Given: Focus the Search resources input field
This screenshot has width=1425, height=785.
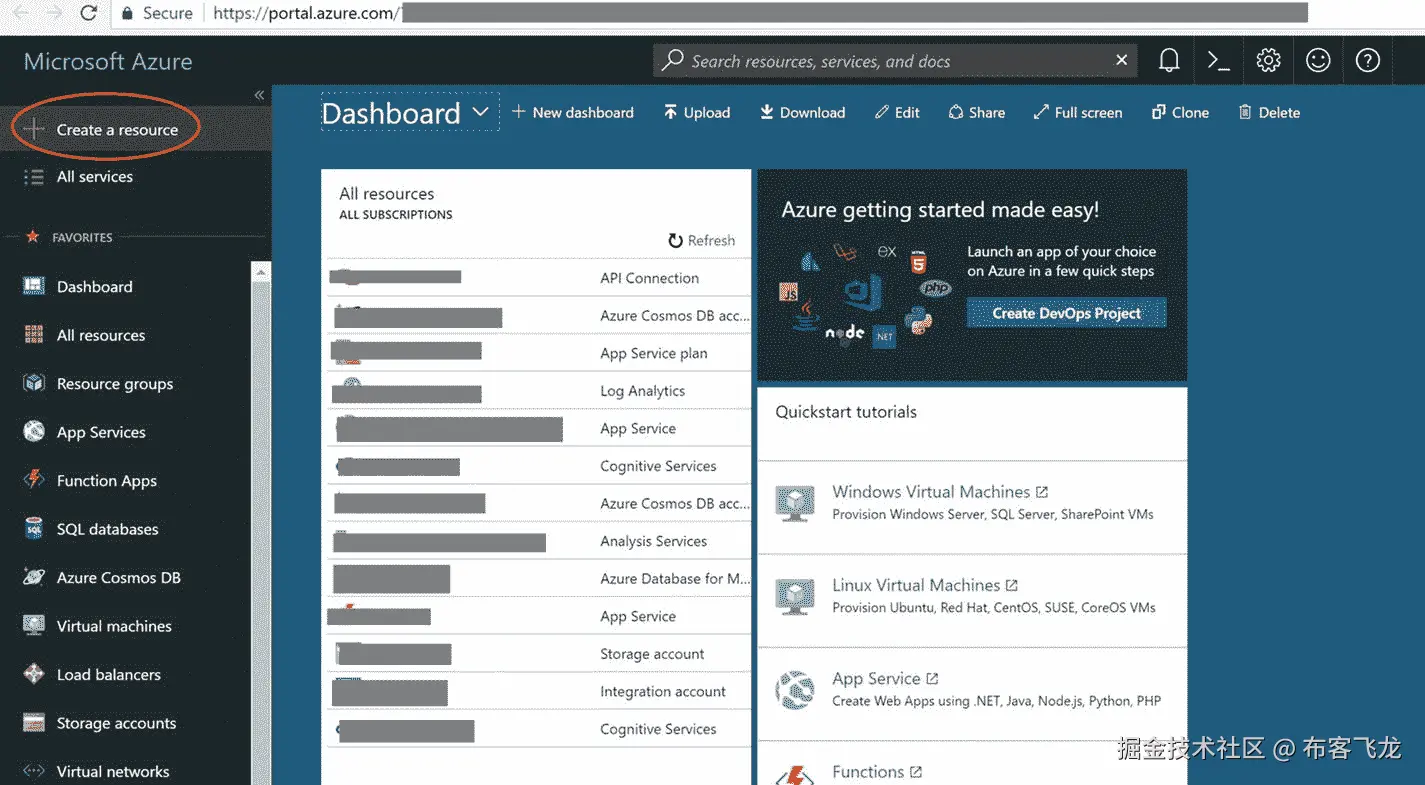Looking at the screenshot, I should [895, 61].
